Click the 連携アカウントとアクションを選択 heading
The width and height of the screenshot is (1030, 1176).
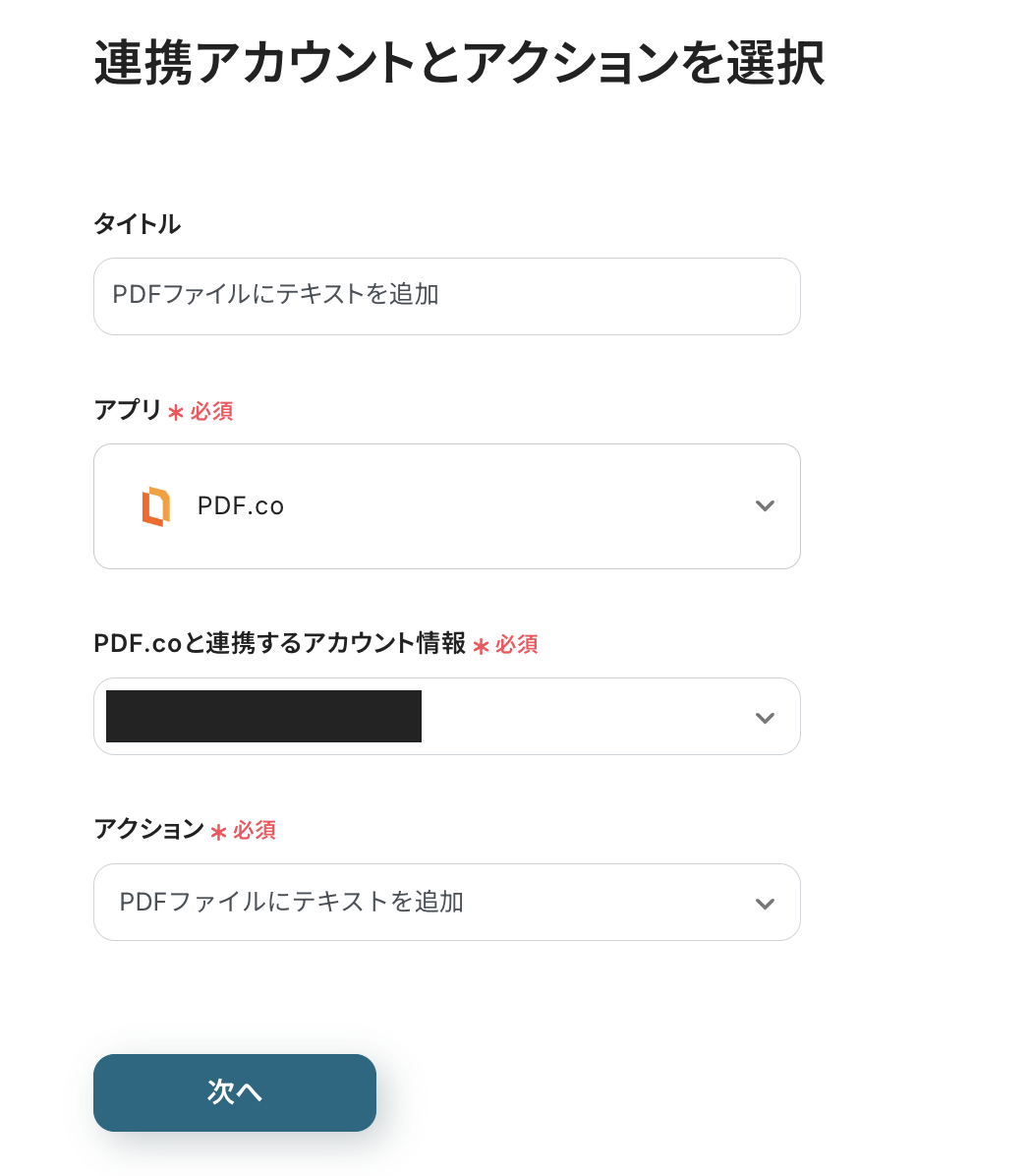(x=459, y=65)
